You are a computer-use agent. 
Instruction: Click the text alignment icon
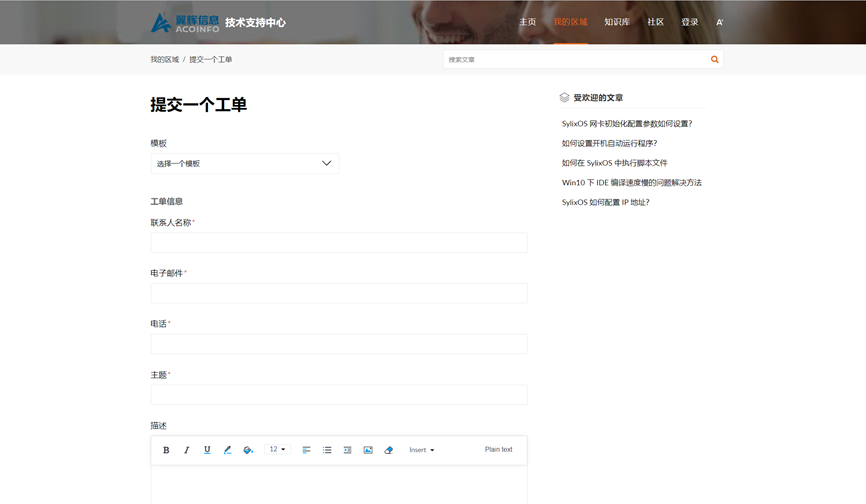tap(306, 450)
